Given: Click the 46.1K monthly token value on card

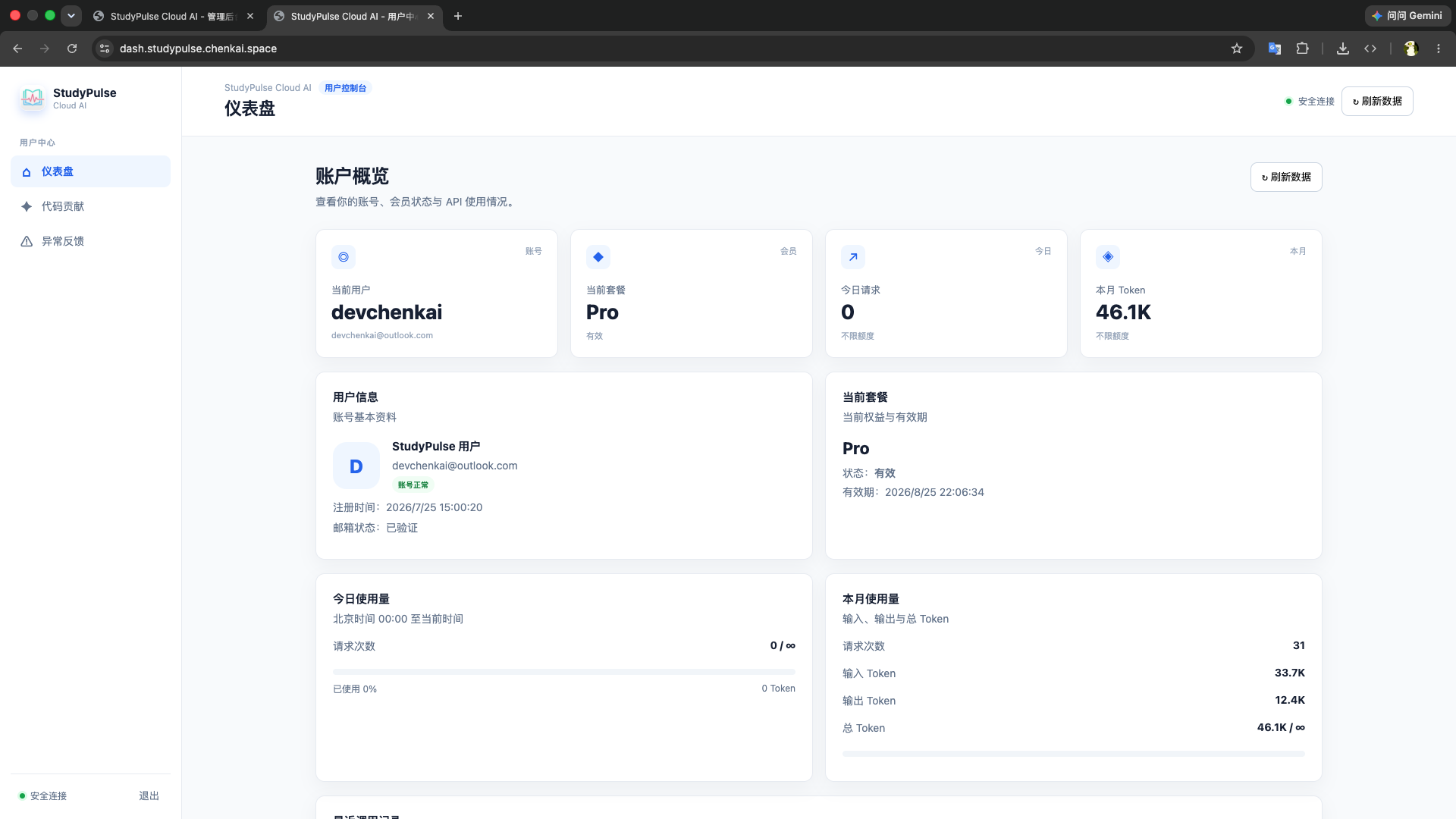Looking at the screenshot, I should tap(1123, 312).
